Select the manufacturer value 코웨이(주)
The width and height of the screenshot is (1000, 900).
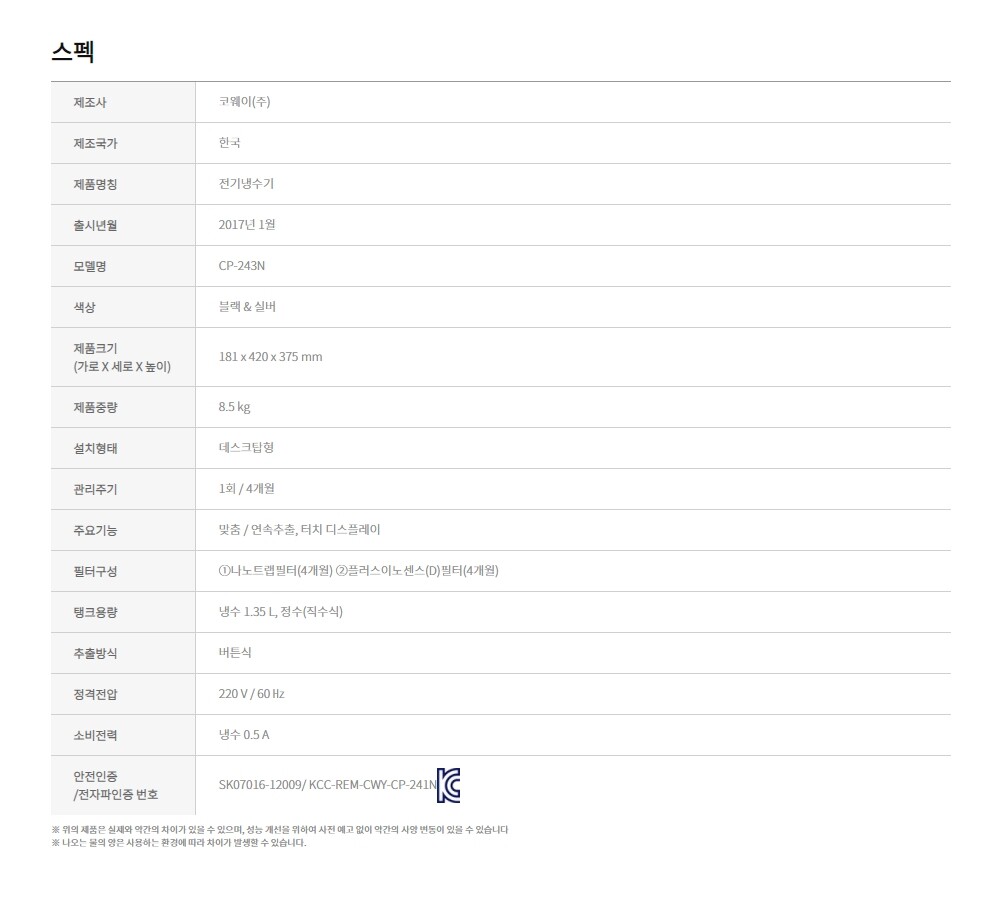[244, 102]
